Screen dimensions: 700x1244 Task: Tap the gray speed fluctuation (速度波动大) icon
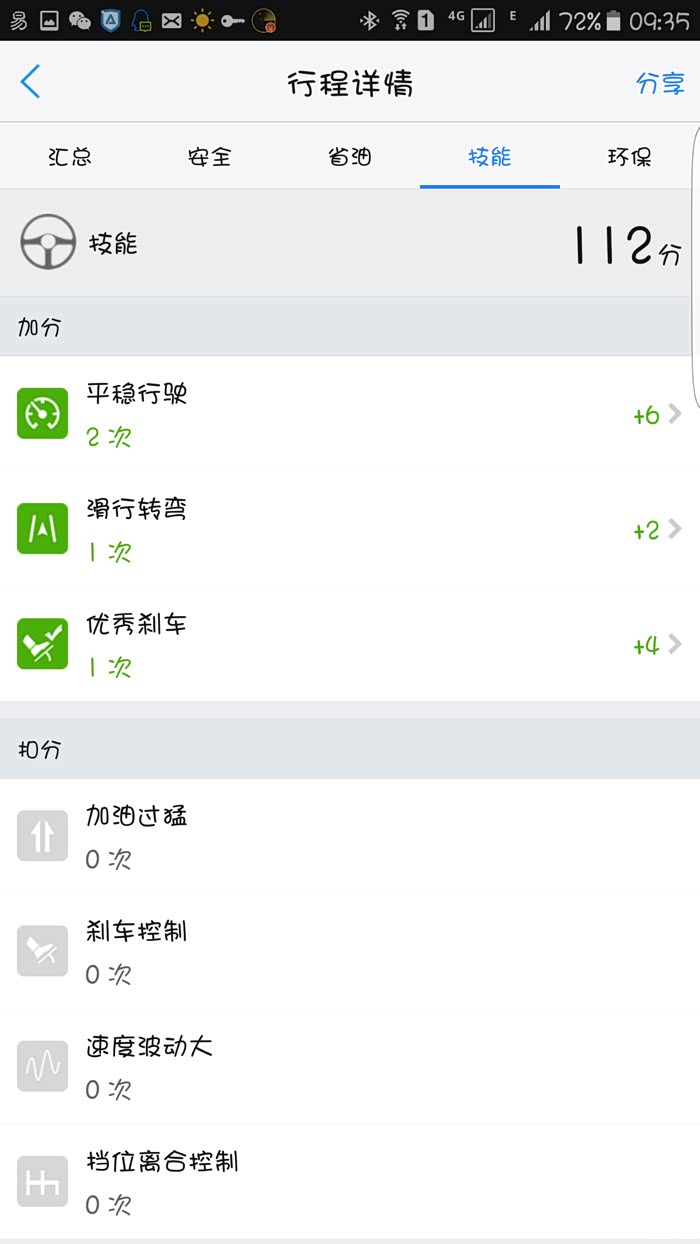click(x=42, y=1065)
